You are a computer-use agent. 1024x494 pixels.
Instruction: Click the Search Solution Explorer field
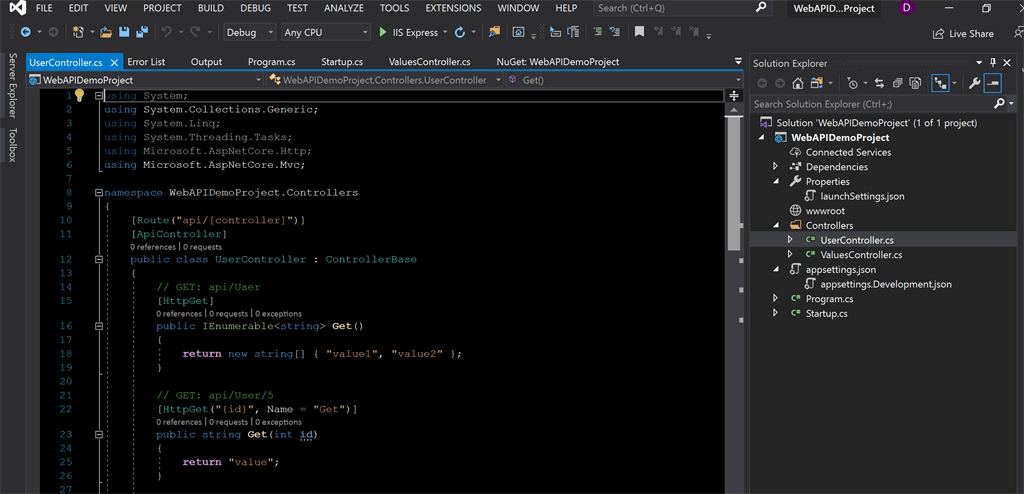871,104
